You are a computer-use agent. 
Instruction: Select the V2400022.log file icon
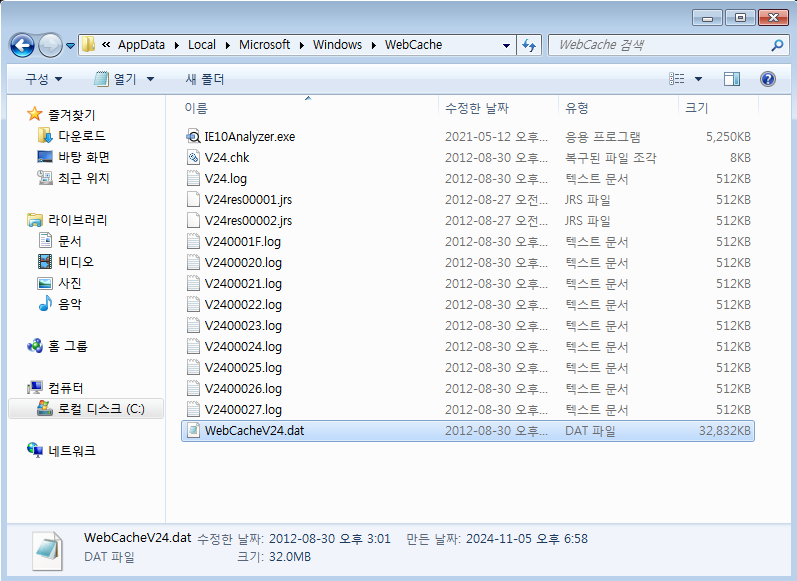(x=193, y=304)
